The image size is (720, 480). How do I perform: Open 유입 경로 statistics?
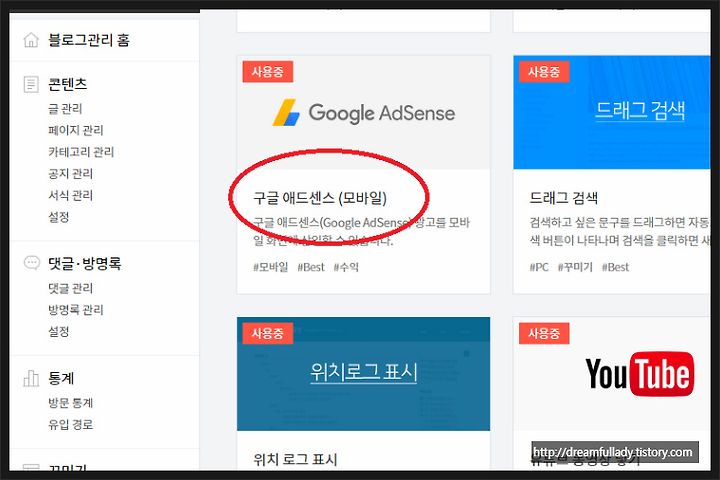[x=71, y=424]
